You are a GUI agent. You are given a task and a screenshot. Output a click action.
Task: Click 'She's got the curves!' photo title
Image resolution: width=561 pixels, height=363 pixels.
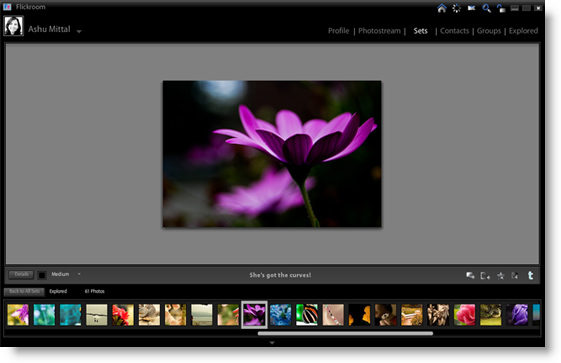280,275
